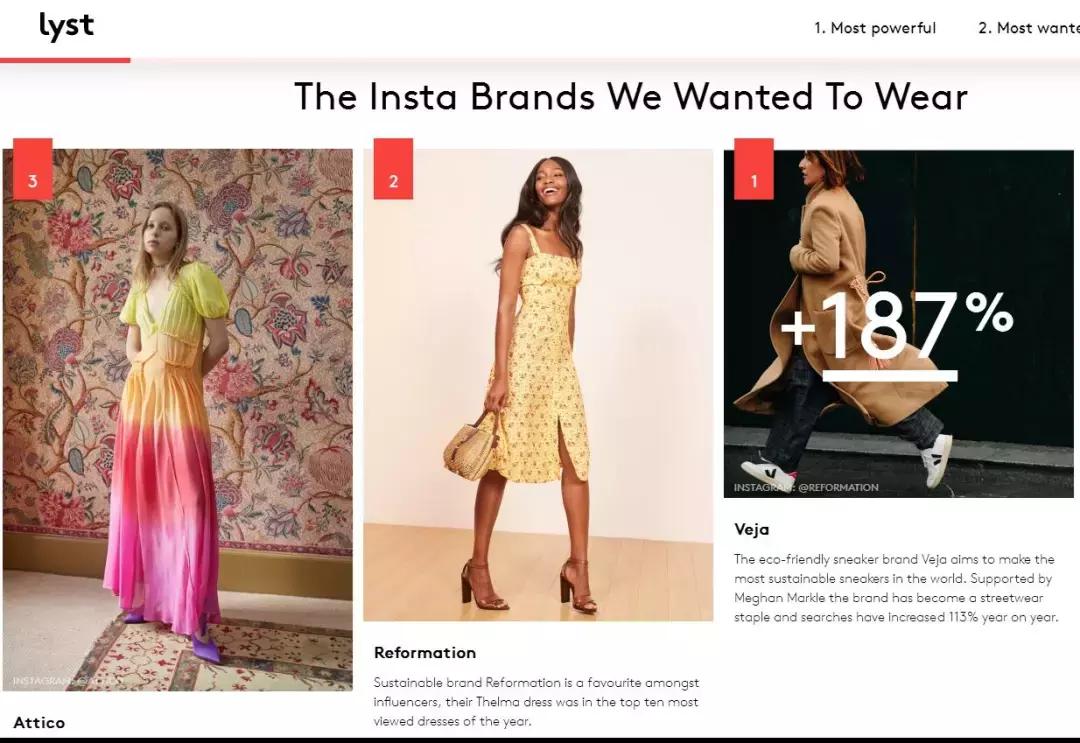Select the Reformation brand heading
This screenshot has height=743, width=1080.
(x=425, y=652)
